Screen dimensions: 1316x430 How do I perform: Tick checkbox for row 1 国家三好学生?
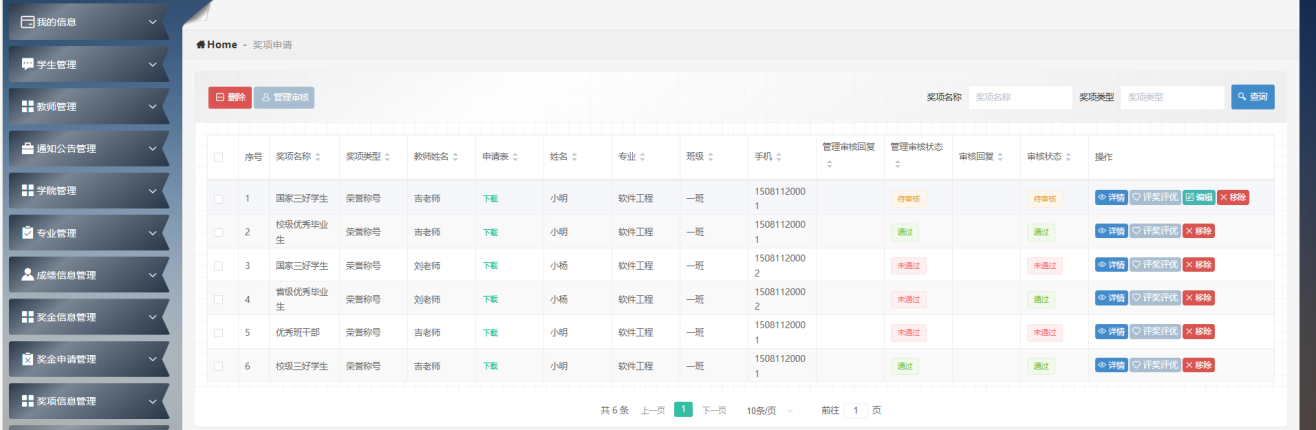coord(219,198)
